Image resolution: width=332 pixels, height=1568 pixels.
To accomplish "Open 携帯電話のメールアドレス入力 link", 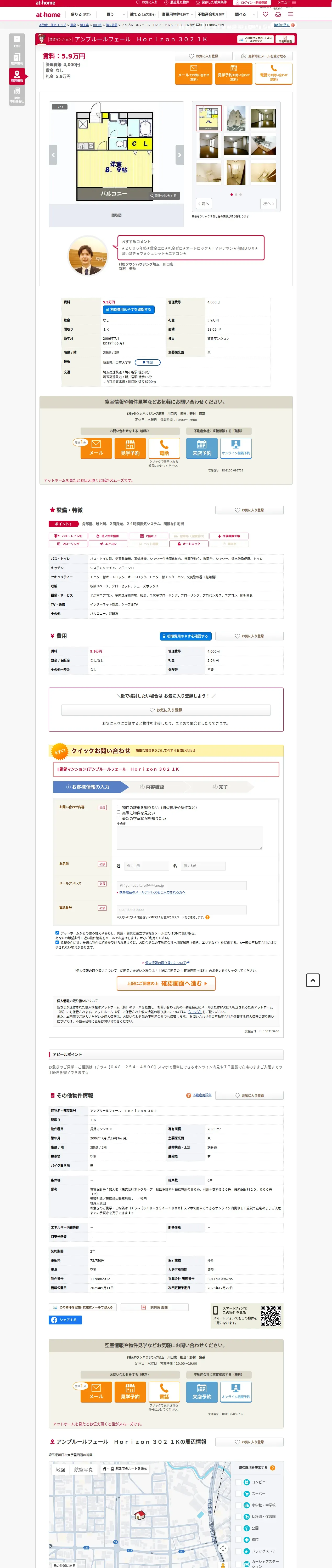I will pos(152,892).
